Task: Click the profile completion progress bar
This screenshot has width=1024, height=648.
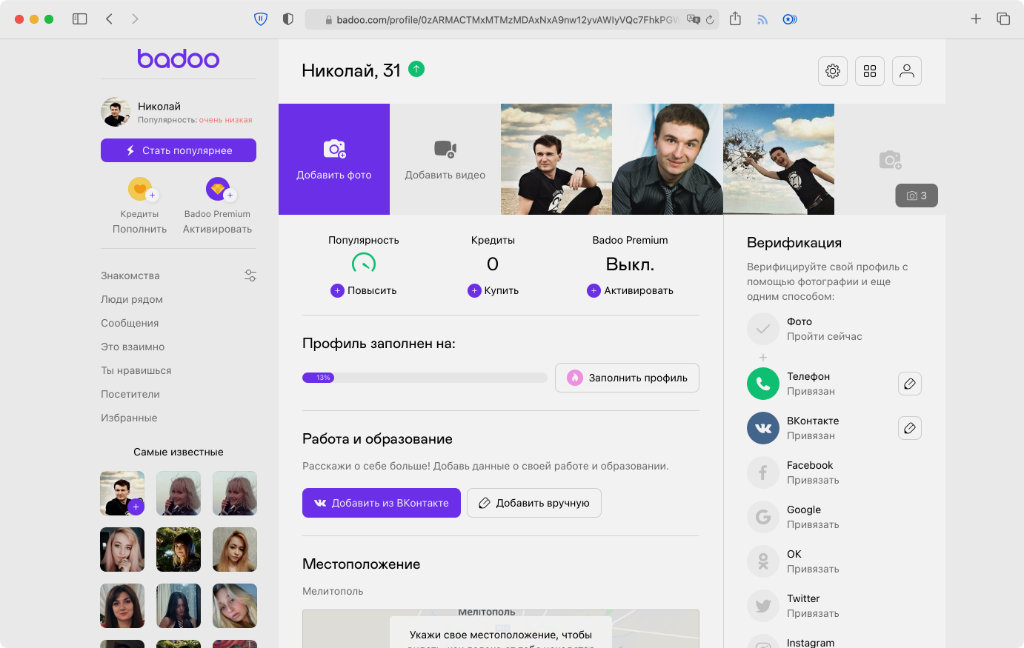Action: [424, 378]
